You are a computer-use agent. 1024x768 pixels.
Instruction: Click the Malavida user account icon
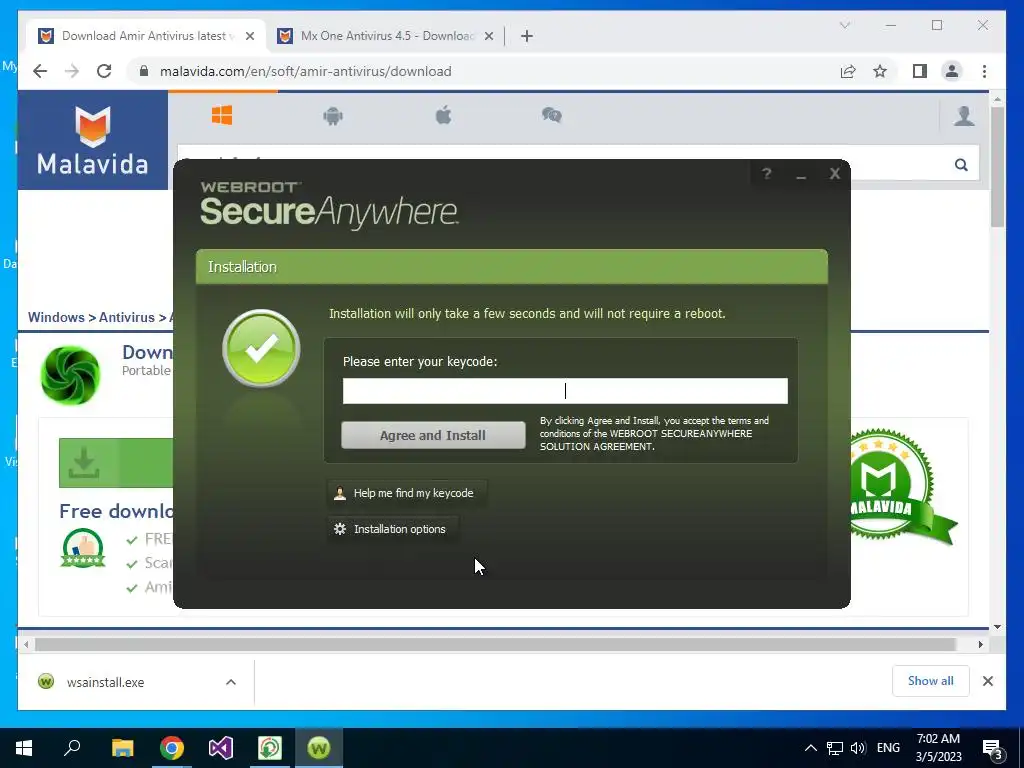point(964,116)
